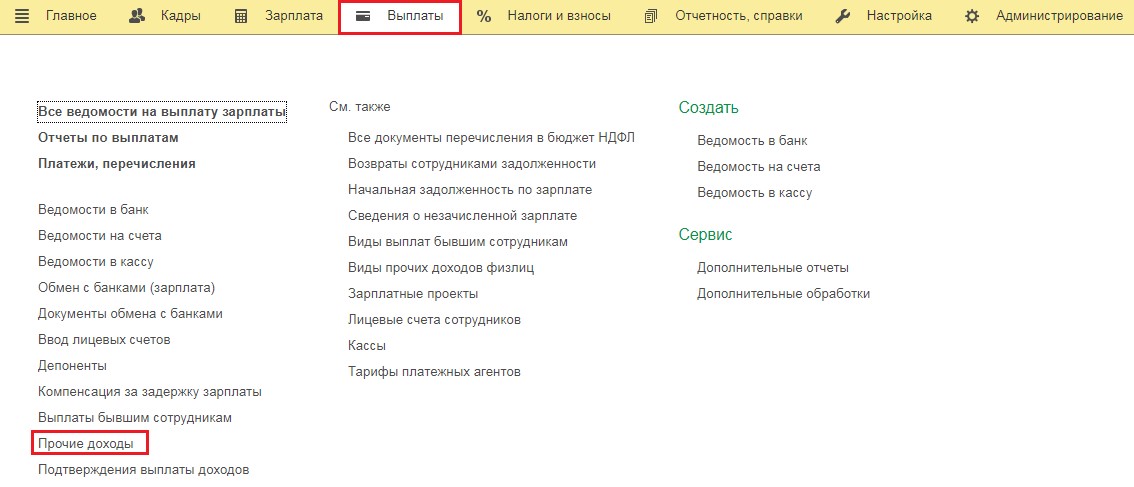Open Виды прочих доходов физлиц
The width and height of the screenshot is (1134, 487).
[441, 268]
